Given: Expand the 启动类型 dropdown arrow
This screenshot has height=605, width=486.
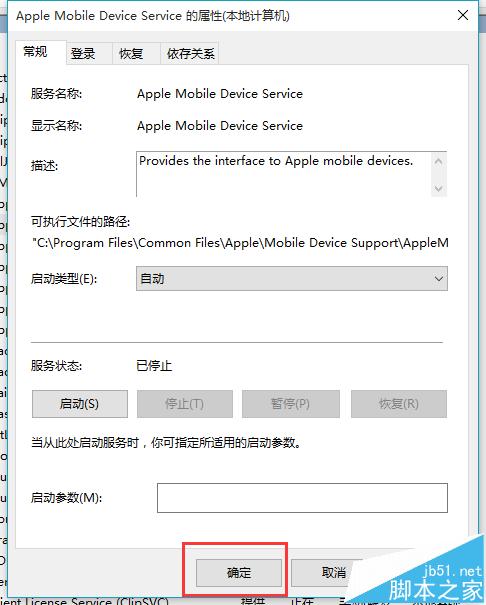Looking at the screenshot, I should pos(438,279).
